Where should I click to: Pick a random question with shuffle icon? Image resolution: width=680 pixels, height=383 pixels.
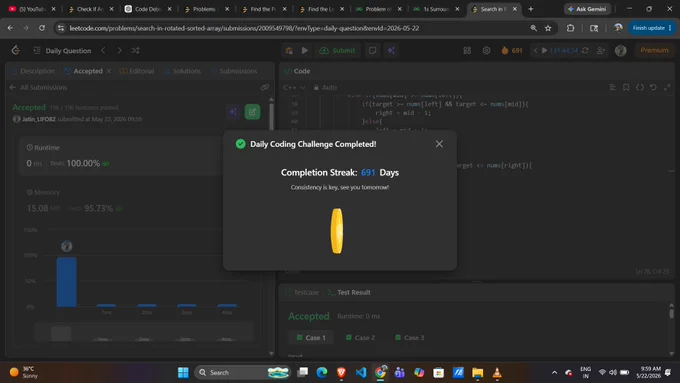click(135, 50)
